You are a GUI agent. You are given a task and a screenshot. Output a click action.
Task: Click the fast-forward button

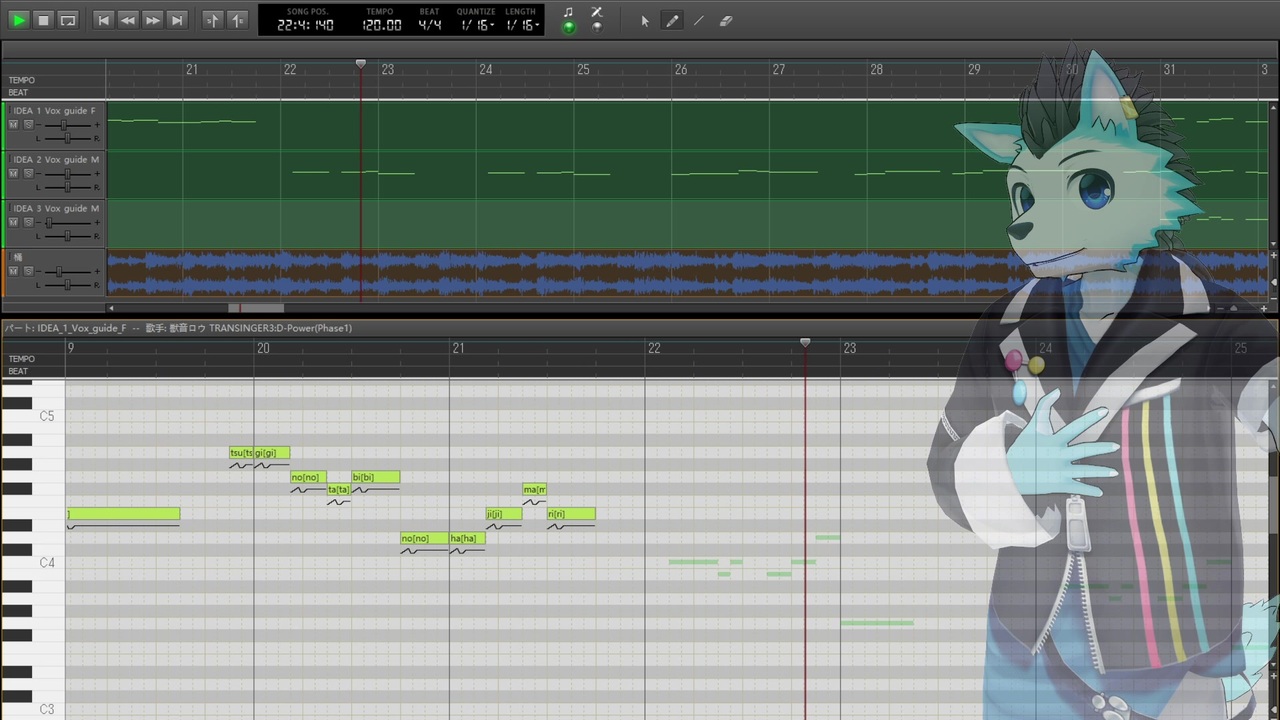(x=152, y=20)
